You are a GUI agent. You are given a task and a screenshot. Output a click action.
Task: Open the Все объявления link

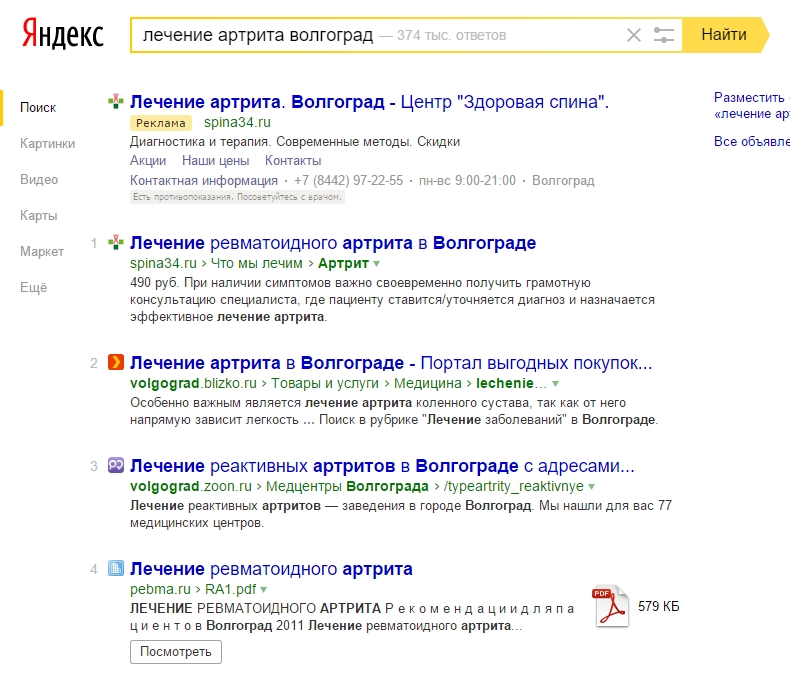coord(752,142)
